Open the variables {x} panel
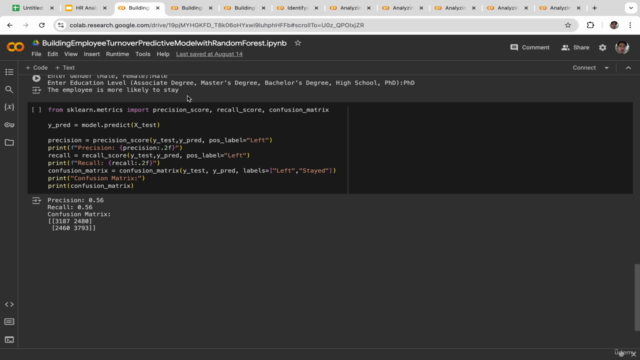 tap(9, 107)
